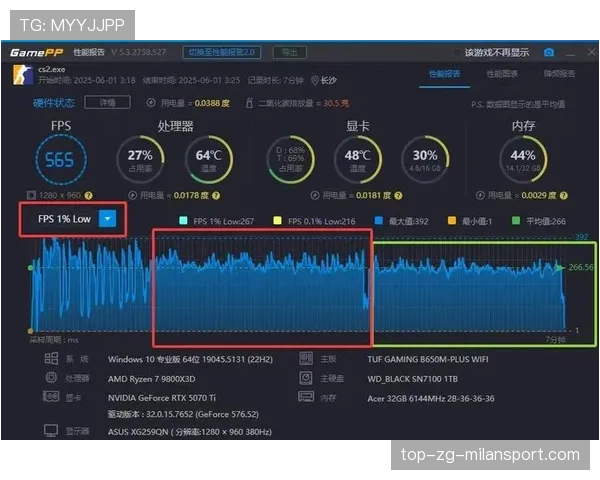This screenshot has height=480, width=600.
Task: Toggle the 该游戏不再显示 checkbox
Action: pyautogui.click(x=457, y=52)
